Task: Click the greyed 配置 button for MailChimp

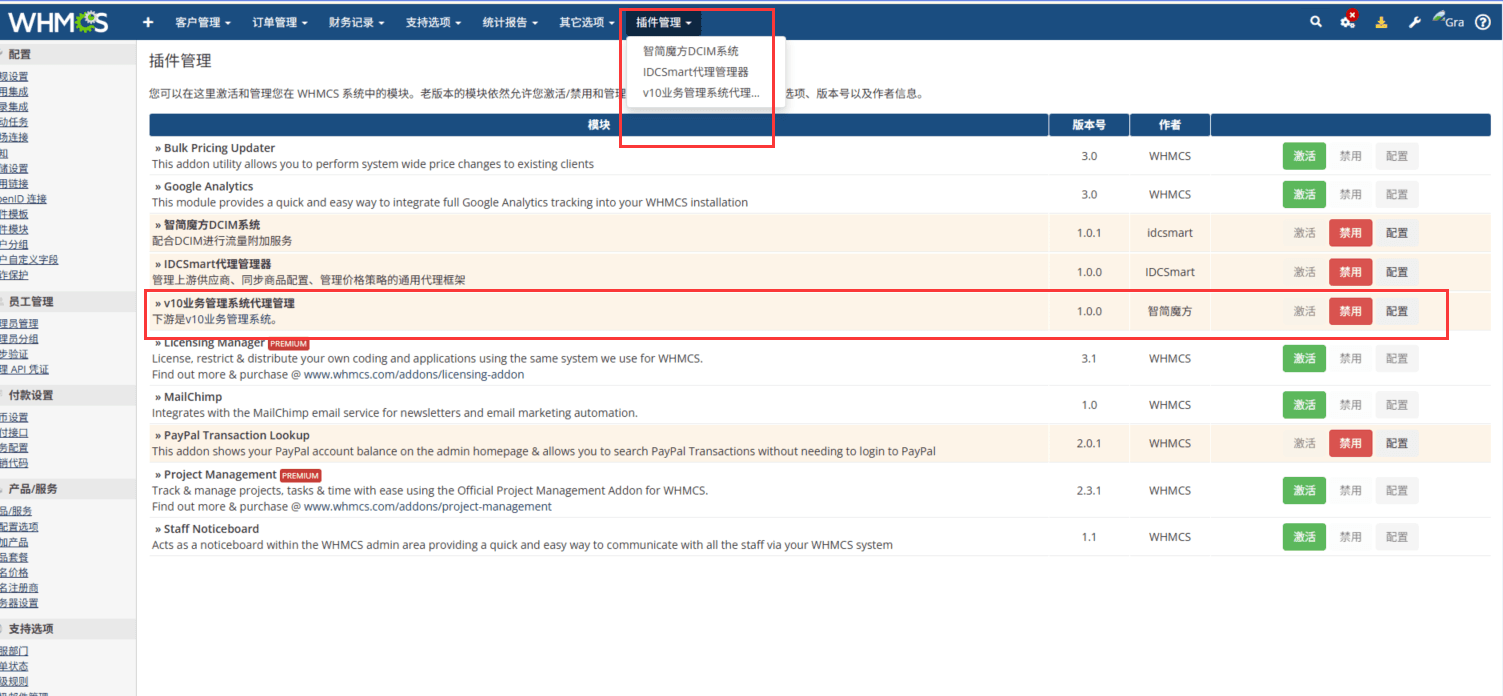Action: pos(1397,404)
